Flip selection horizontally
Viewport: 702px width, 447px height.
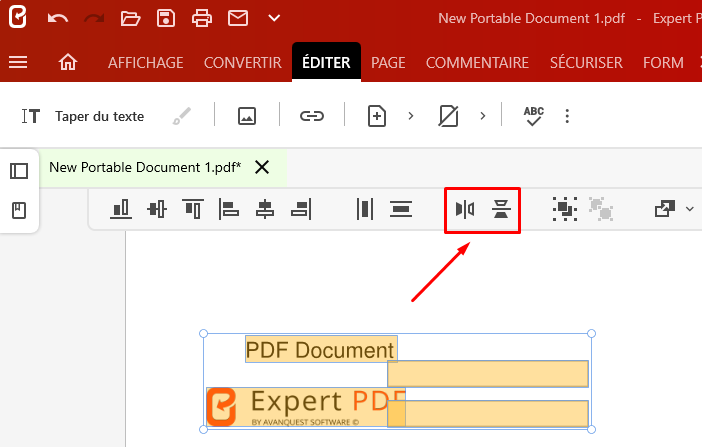click(x=465, y=209)
